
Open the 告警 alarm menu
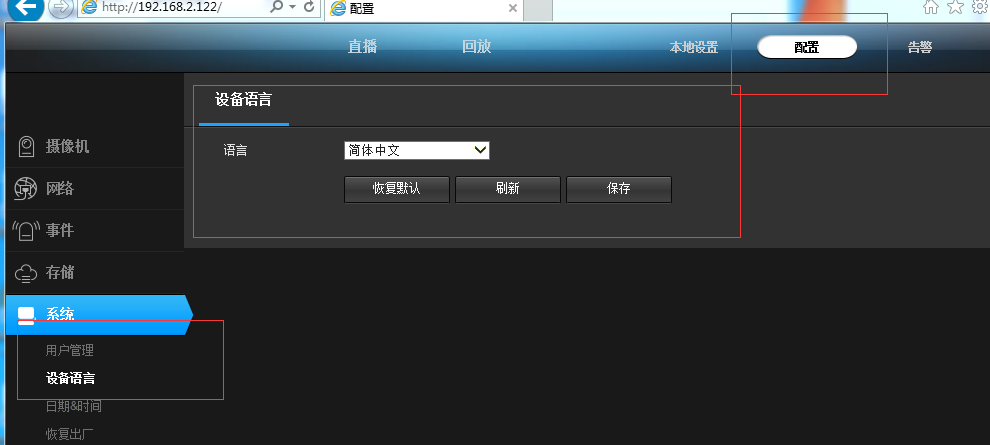920,47
